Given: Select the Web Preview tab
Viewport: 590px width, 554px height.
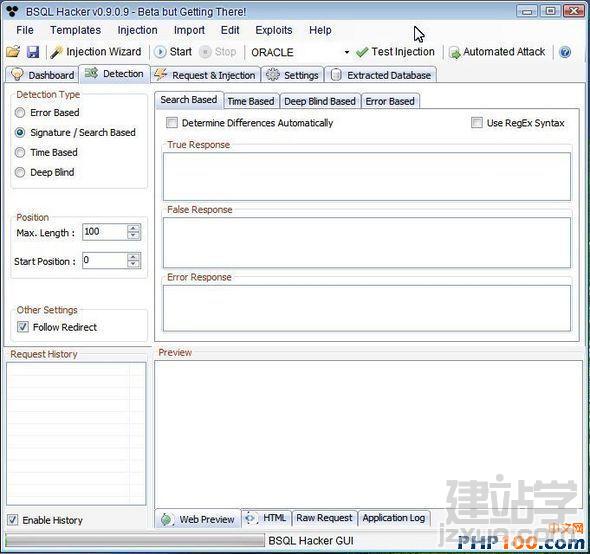Looking at the screenshot, I should 198,519.
